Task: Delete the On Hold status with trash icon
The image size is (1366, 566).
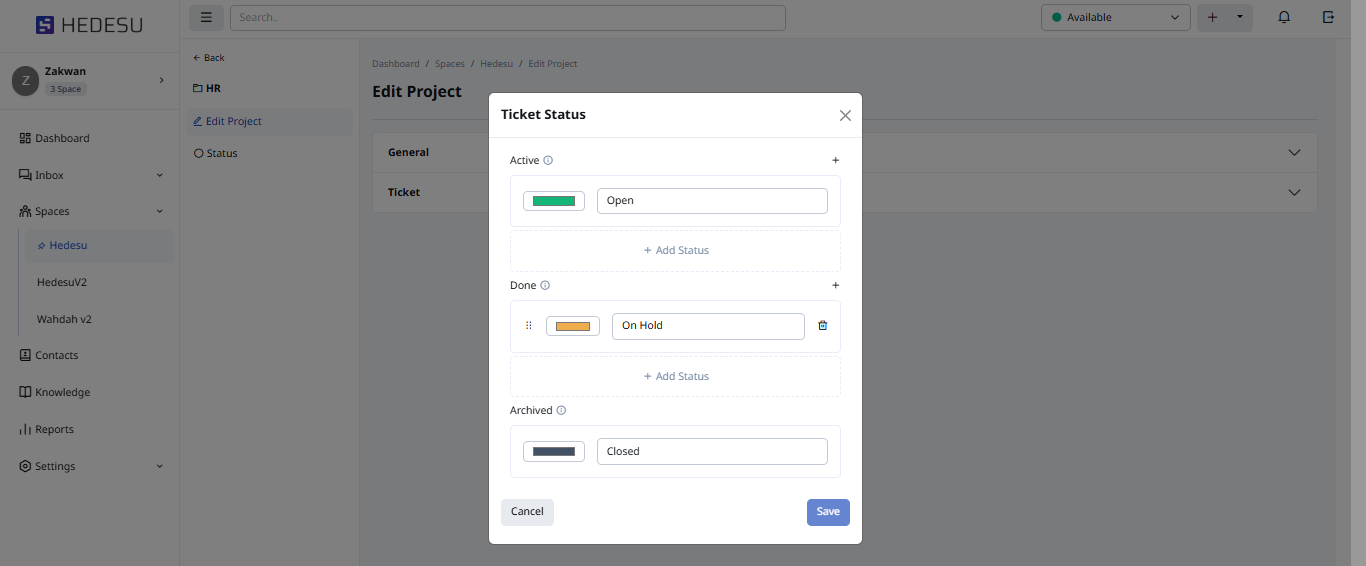Action: (823, 325)
